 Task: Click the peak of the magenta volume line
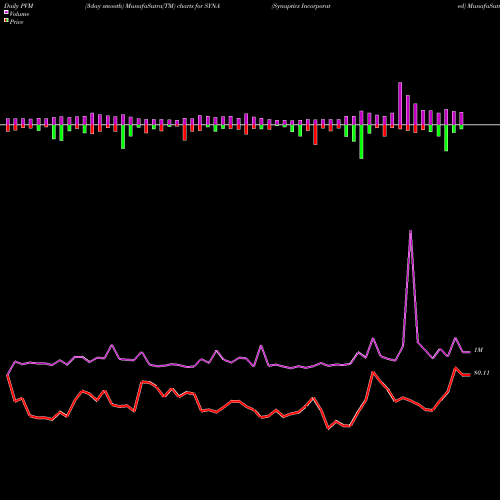[x=410, y=231]
